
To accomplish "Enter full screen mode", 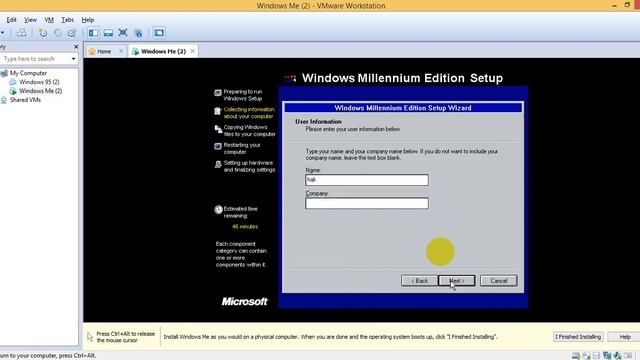I will 123,33.
